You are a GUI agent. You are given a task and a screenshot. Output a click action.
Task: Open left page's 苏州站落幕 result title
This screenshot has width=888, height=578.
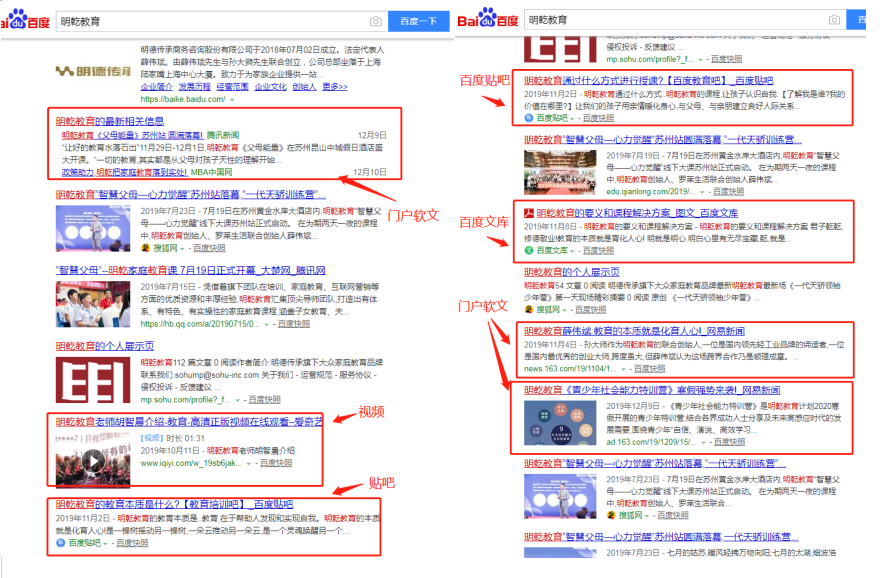(x=191, y=194)
